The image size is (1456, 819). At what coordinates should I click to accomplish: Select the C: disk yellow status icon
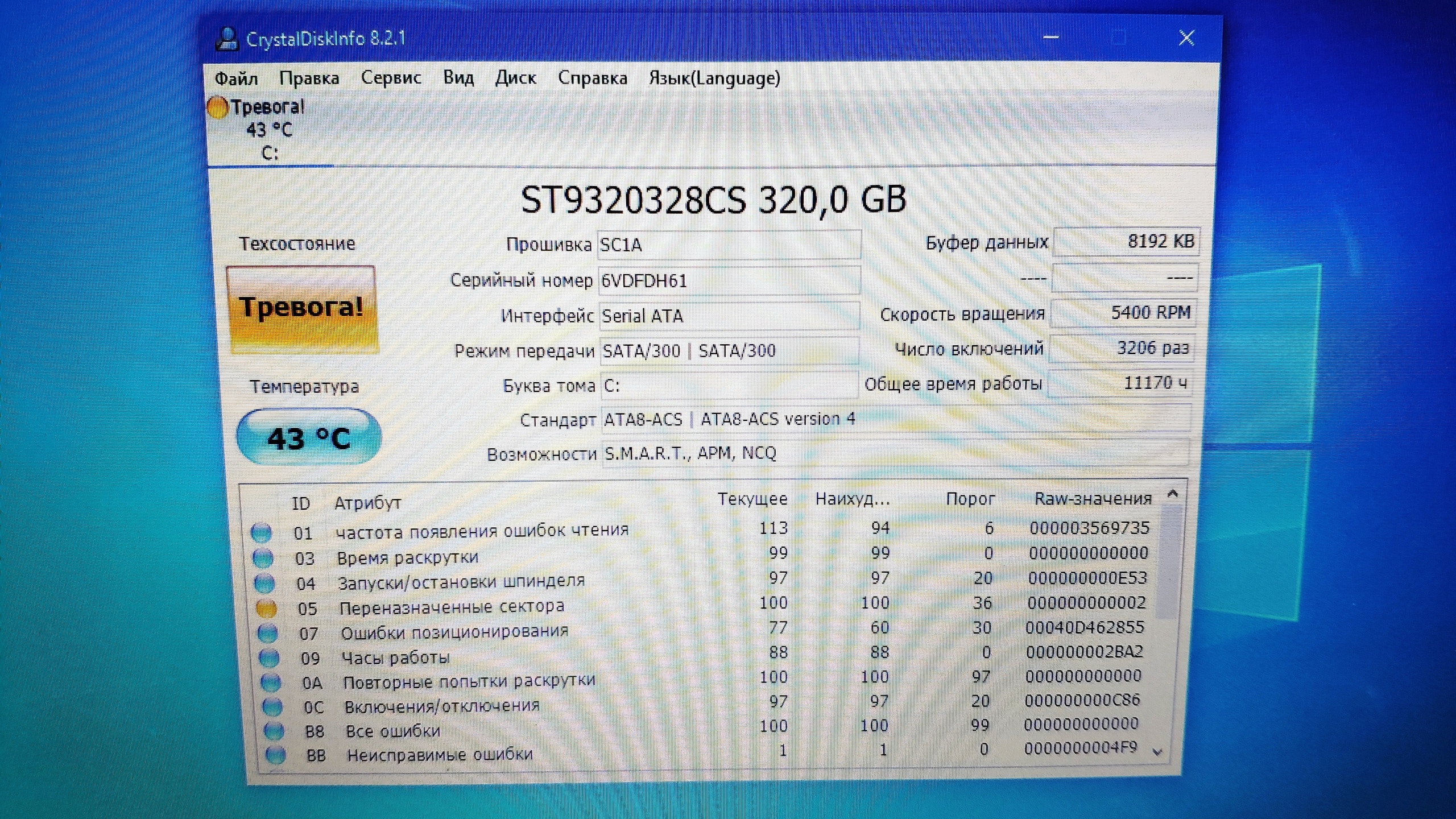217,107
